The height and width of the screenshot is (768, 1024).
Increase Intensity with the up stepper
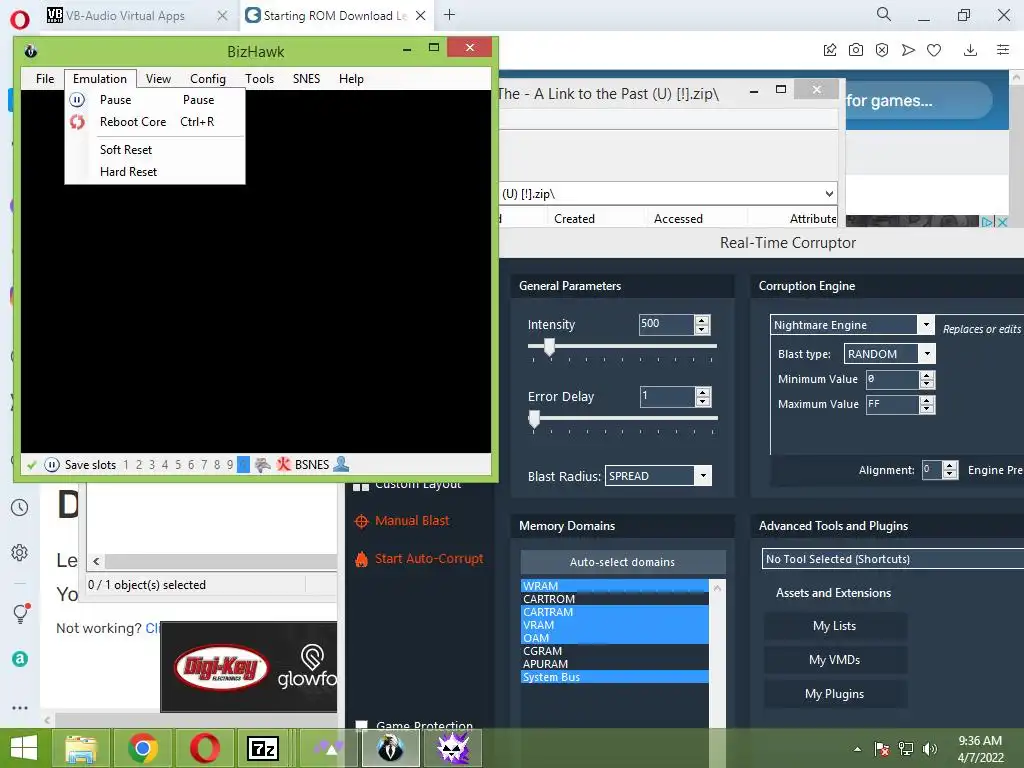(702, 320)
